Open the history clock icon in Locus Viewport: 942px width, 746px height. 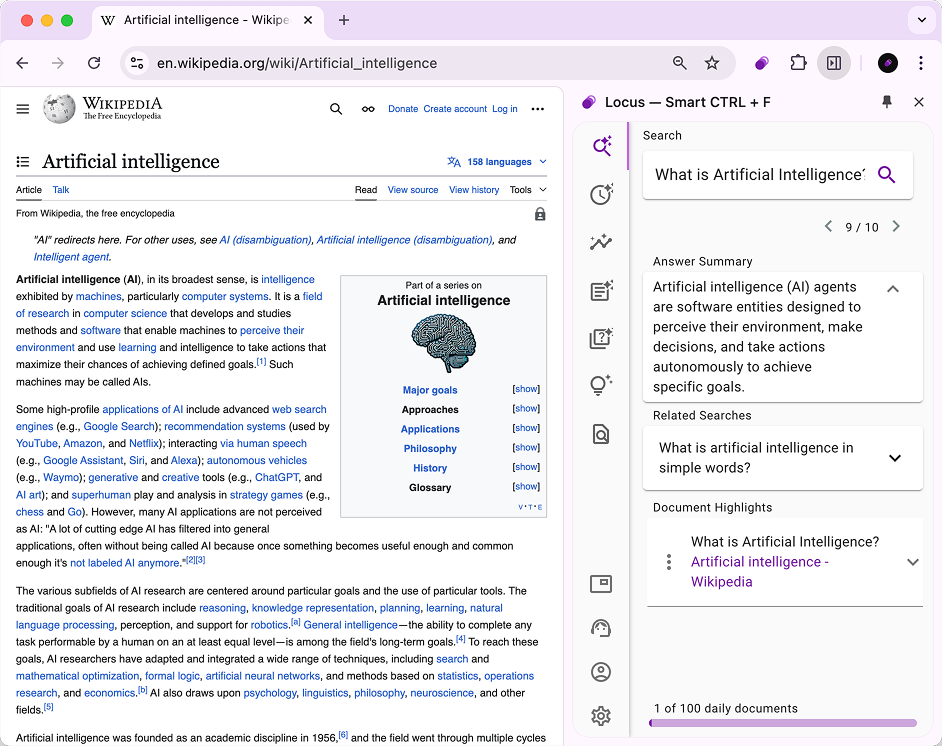coord(601,195)
